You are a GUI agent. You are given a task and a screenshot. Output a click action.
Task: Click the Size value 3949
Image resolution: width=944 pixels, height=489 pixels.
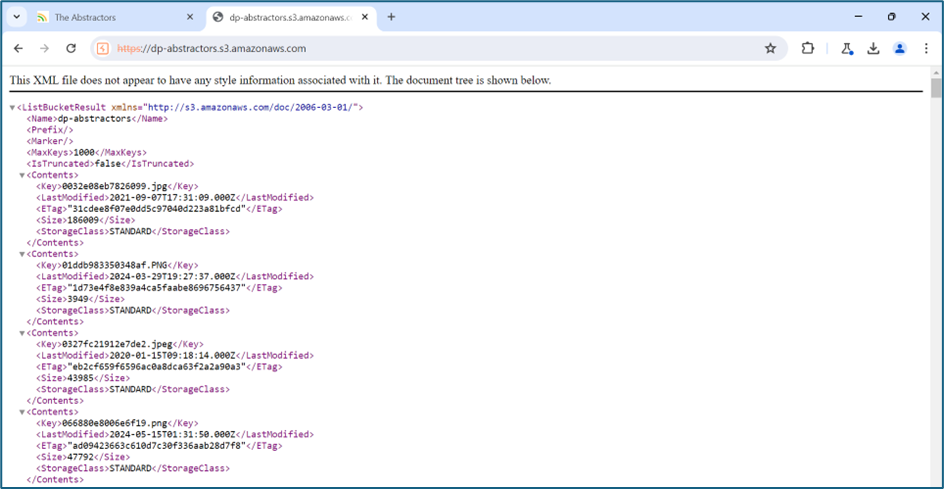point(78,299)
